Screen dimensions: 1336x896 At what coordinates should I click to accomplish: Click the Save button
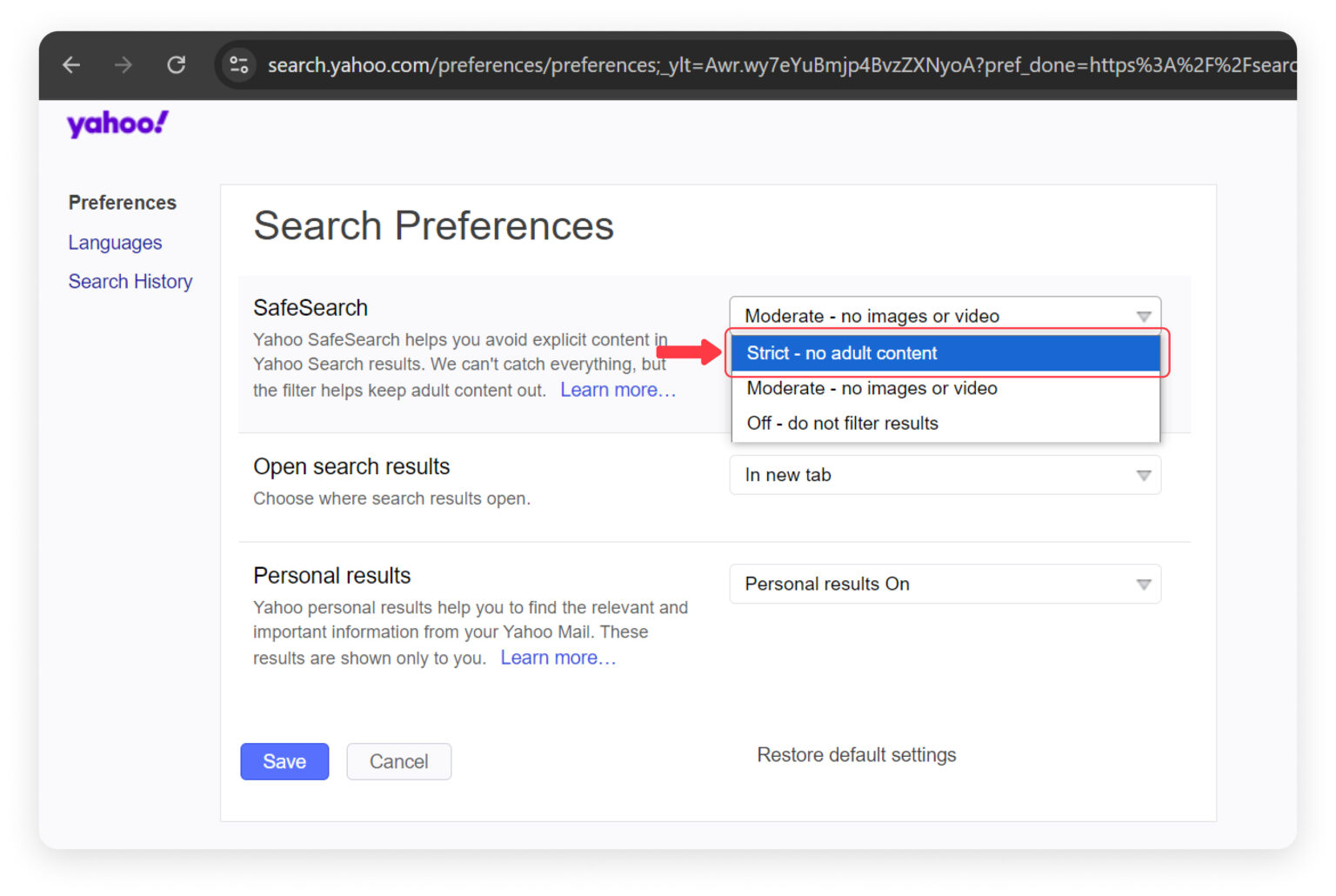[x=284, y=761]
